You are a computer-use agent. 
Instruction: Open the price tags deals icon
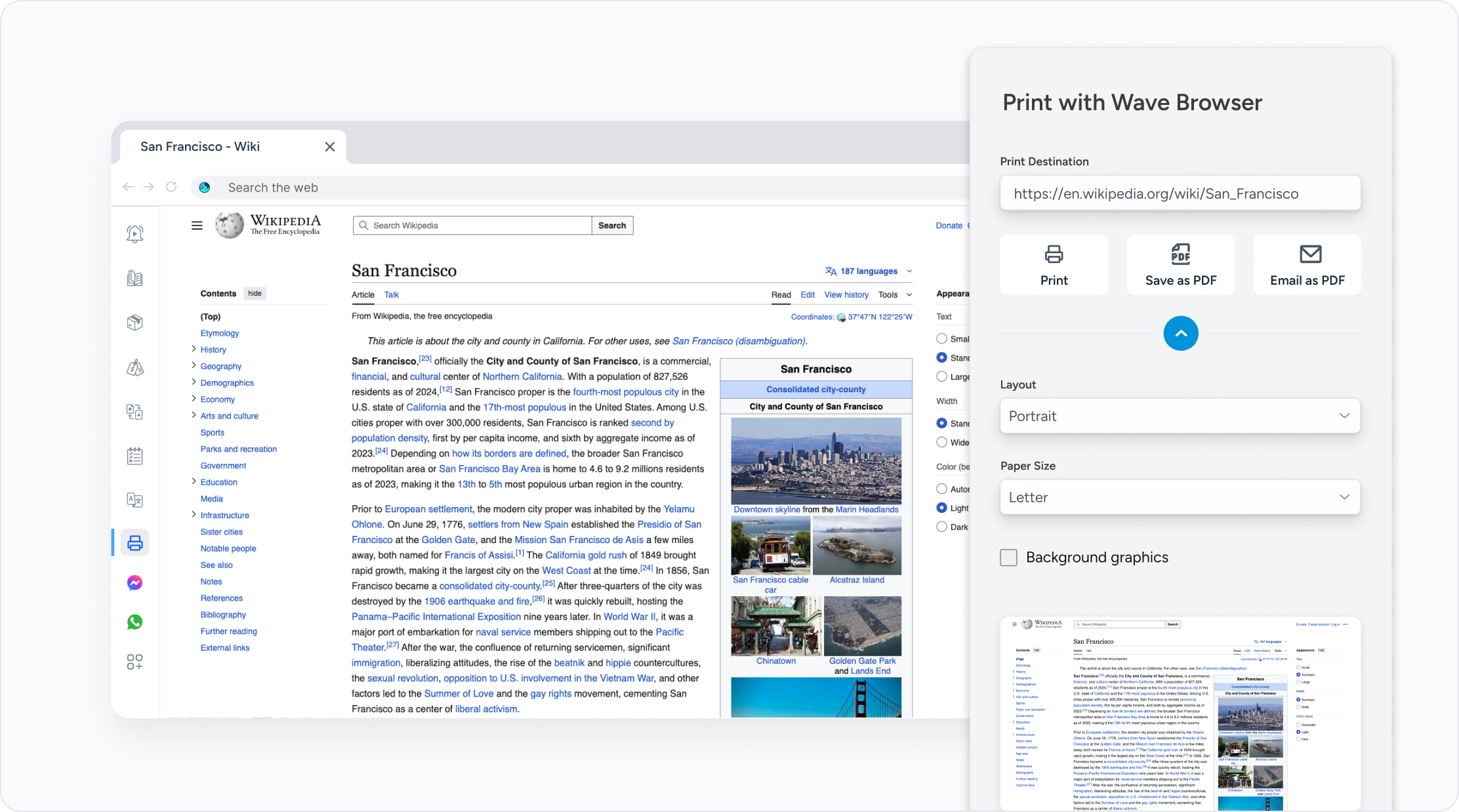(x=134, y=367)
